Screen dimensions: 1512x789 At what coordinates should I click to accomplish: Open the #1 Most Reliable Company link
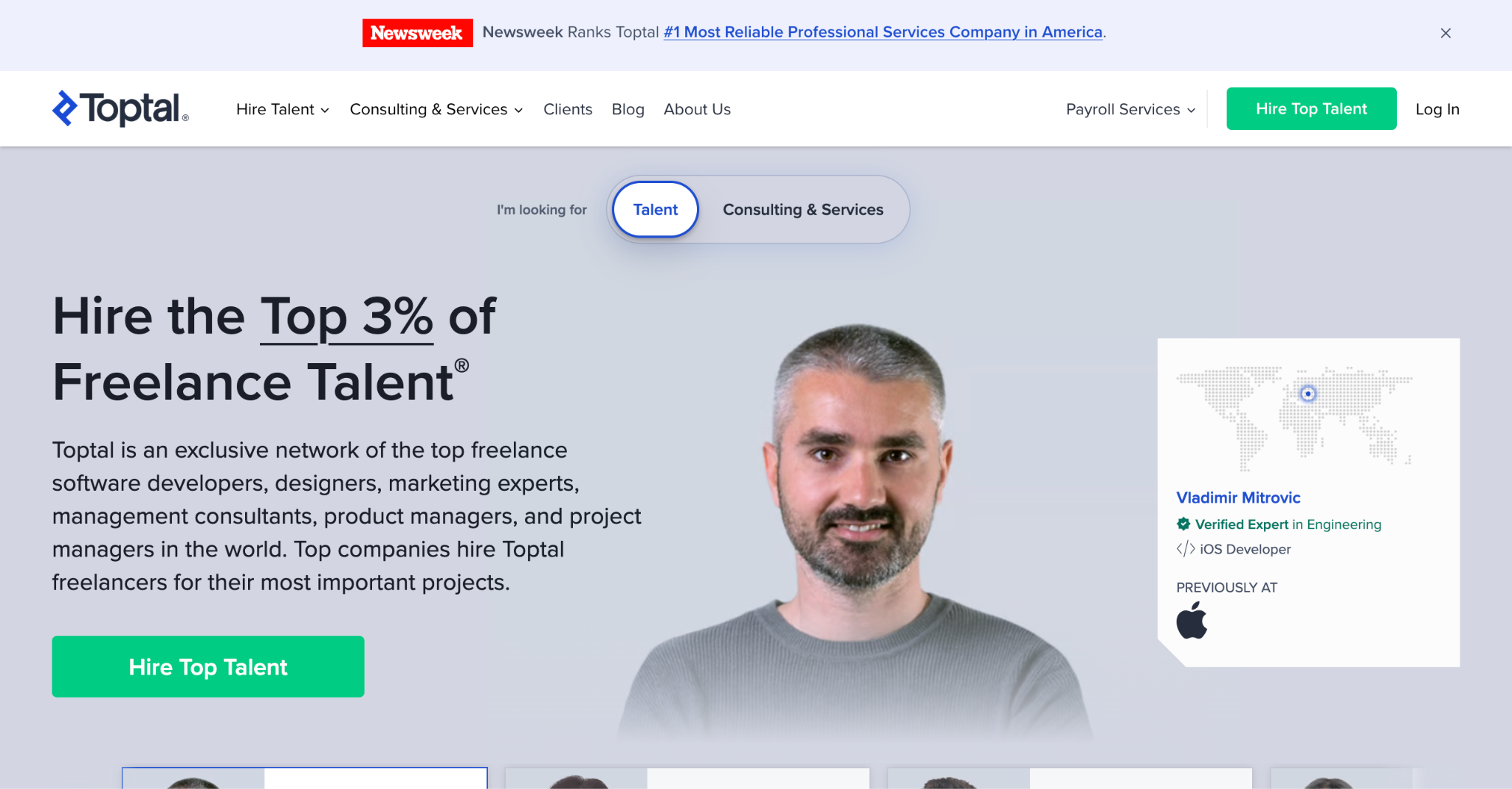tap(883, 32)
